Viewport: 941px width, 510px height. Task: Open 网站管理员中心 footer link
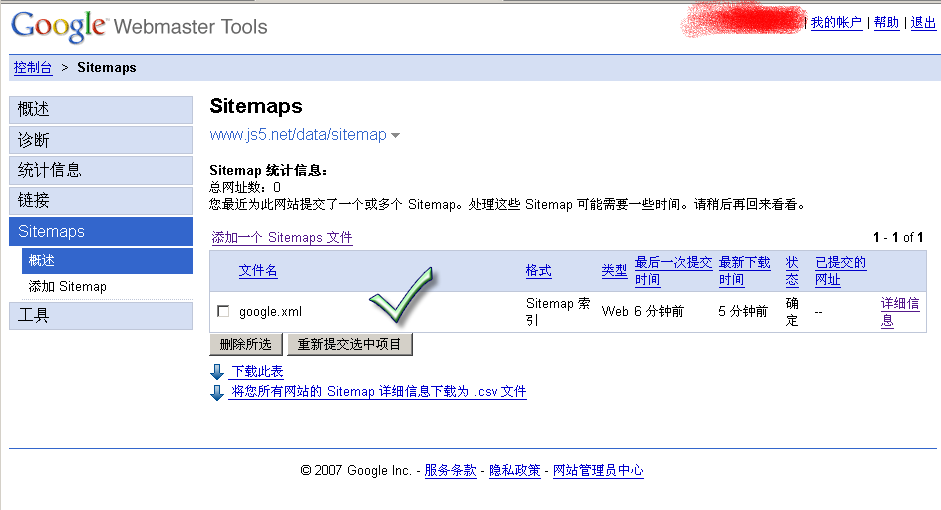[x=598, y=470]
